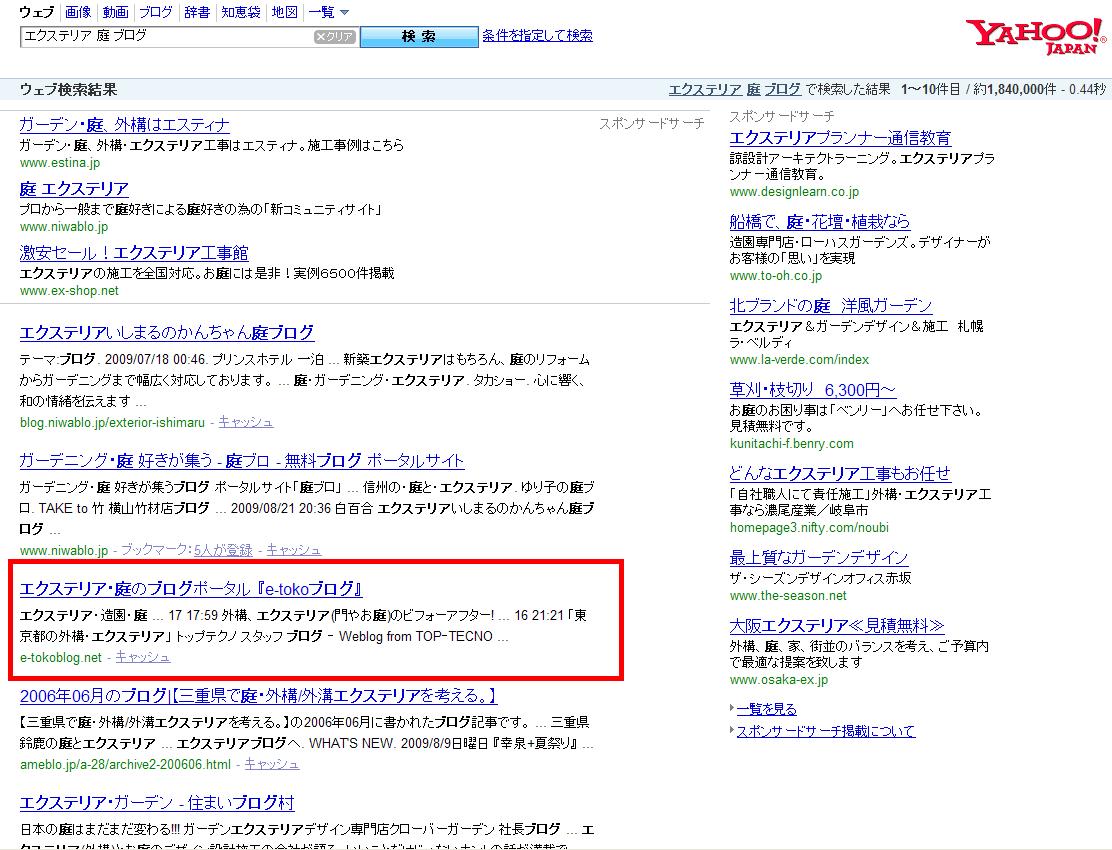Open the 動画 search tab
The height and width of the screenshot is (850, 1112).
pos(115,12)
